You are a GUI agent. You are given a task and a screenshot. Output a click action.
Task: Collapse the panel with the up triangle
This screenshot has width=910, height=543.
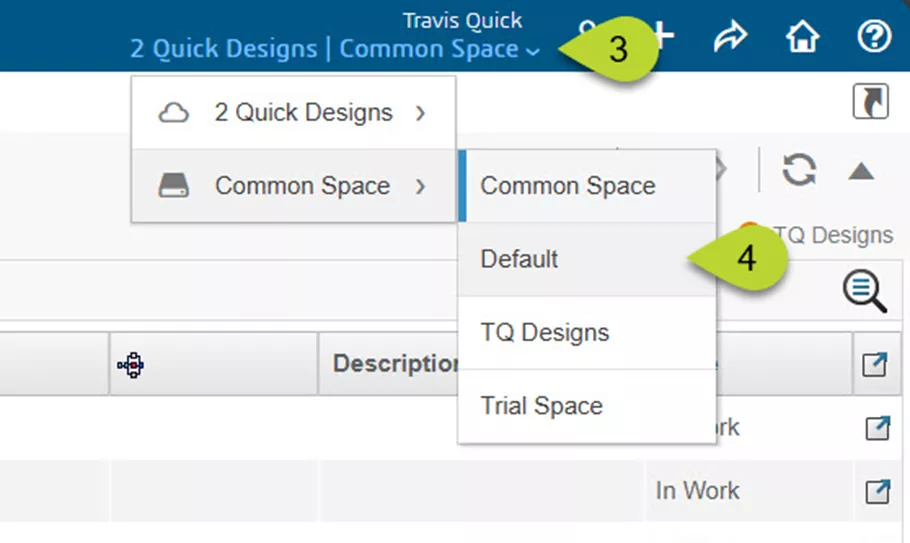pyautogui.click(x=861, y=171)
